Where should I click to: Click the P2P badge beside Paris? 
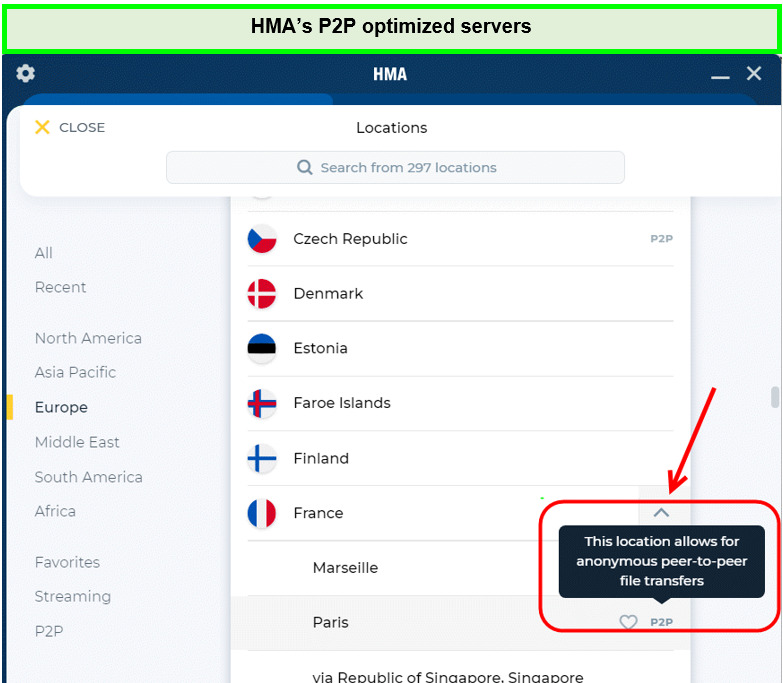click(x=662, y=622)
